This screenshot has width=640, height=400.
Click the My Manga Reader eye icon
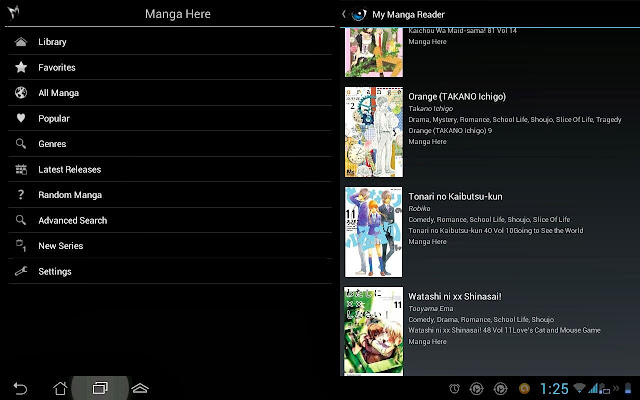pos(359,14)
